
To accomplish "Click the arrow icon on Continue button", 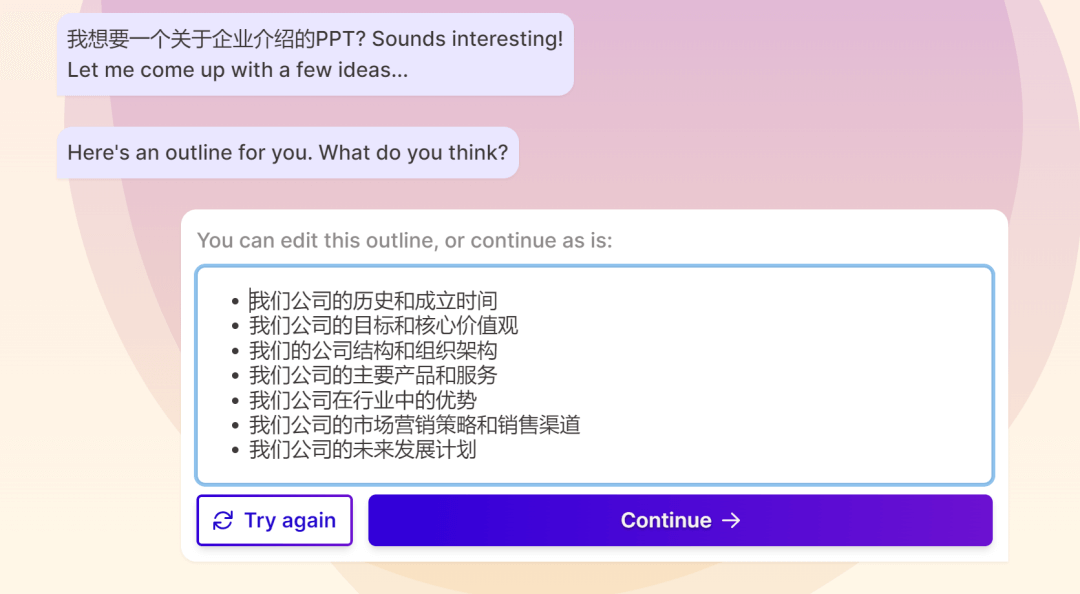I will coord(731,520).
